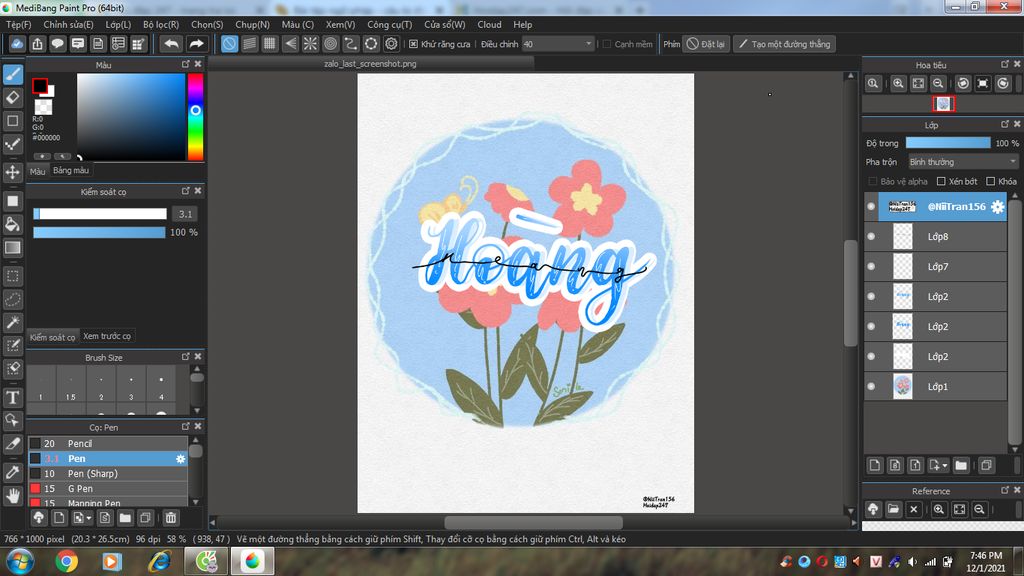Click the Undo arrow in toolbar
Image resolution: width=1024 pixels, height=576 pixels.
point(172,44)
